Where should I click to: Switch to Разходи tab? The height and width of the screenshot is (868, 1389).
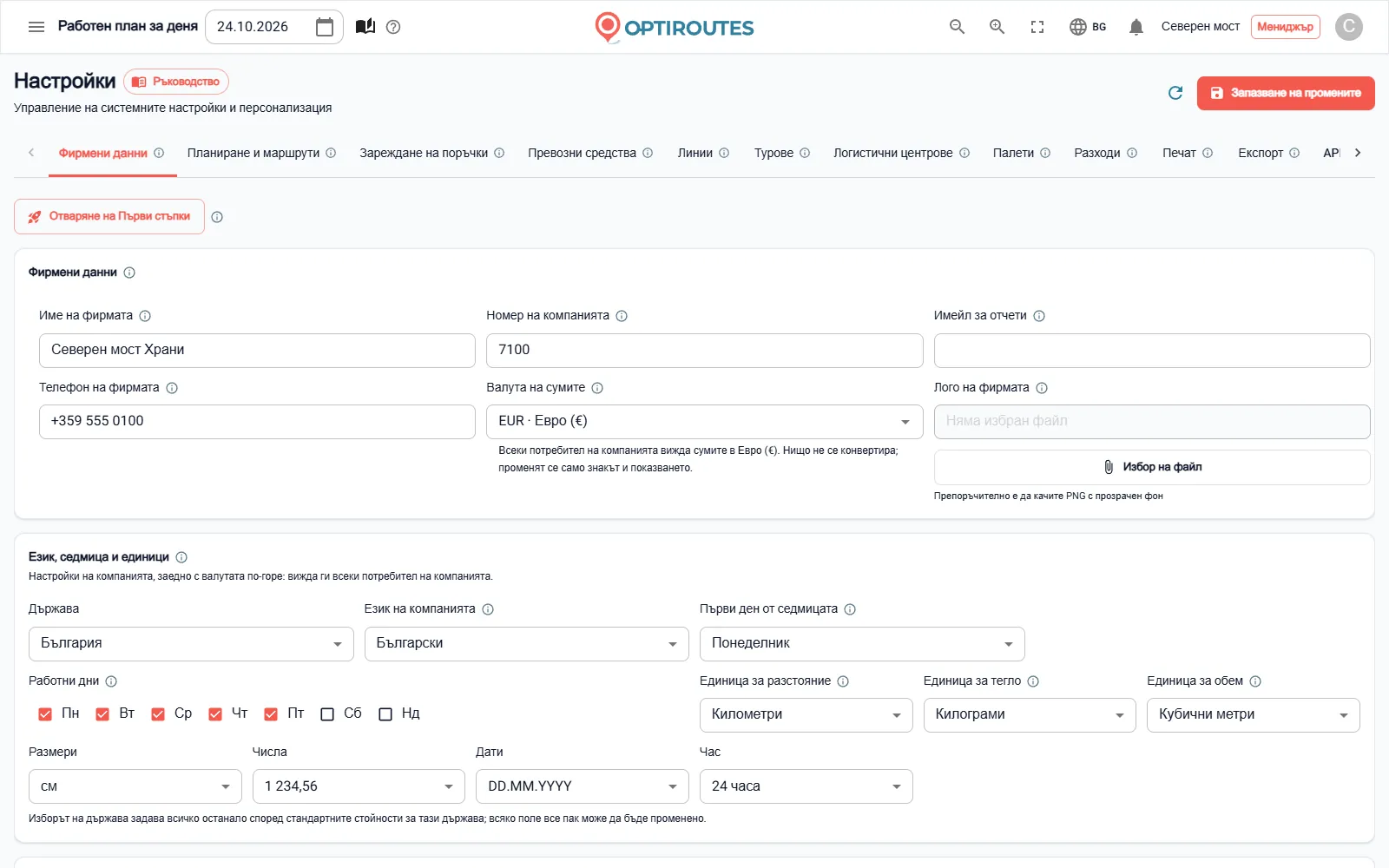[x=1096, y=153]
